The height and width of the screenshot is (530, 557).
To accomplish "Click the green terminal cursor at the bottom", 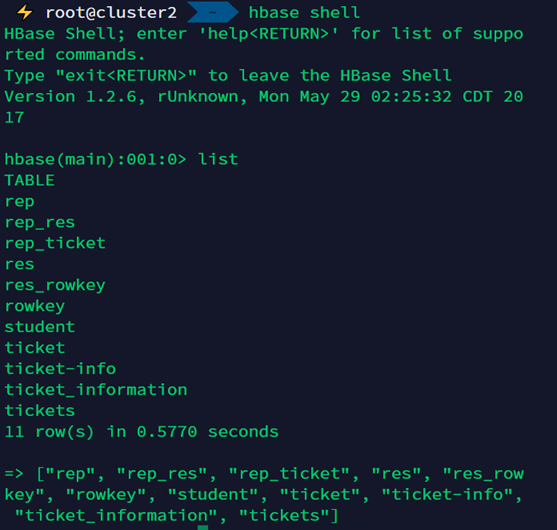I will point(203,528).
